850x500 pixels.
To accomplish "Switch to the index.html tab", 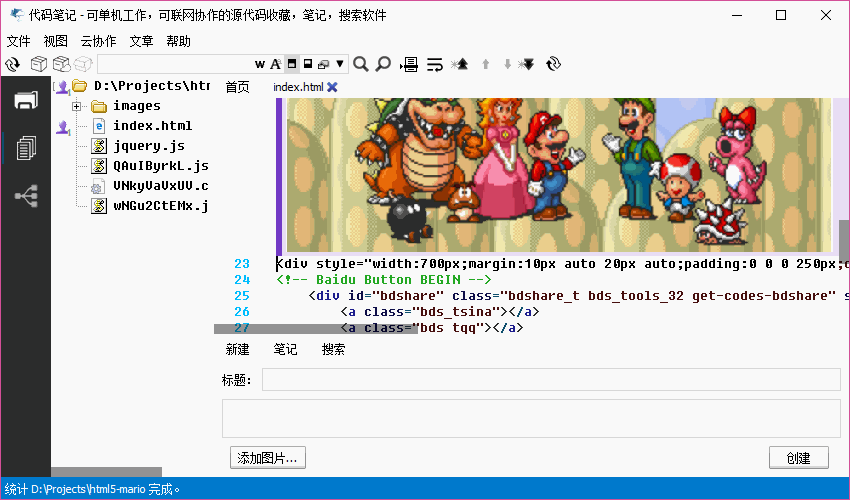I will tap(298, 87).
